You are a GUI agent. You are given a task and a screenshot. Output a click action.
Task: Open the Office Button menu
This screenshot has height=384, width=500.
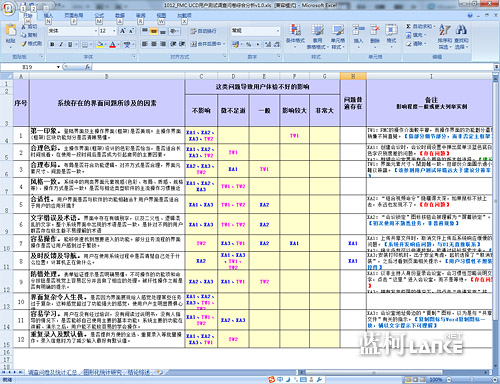click(8, 10)
